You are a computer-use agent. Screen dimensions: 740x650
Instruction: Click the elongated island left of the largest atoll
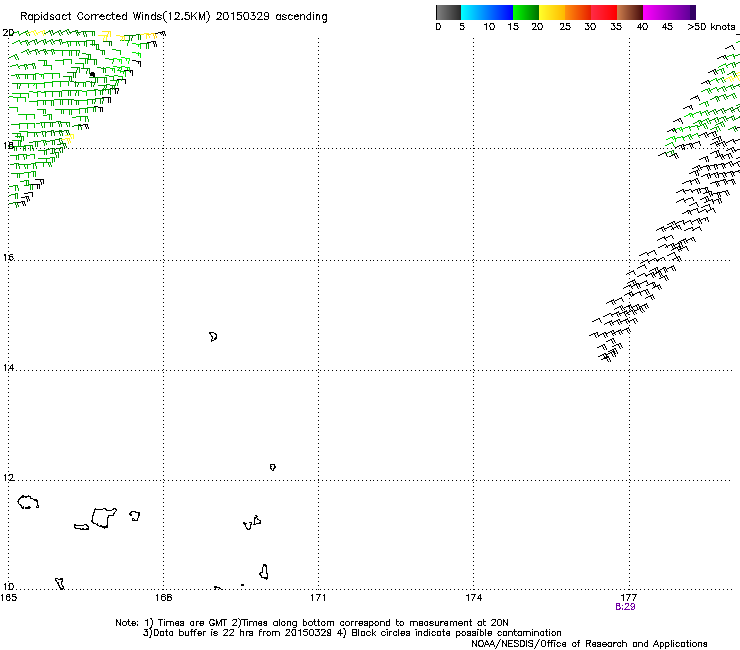(82, 527)
